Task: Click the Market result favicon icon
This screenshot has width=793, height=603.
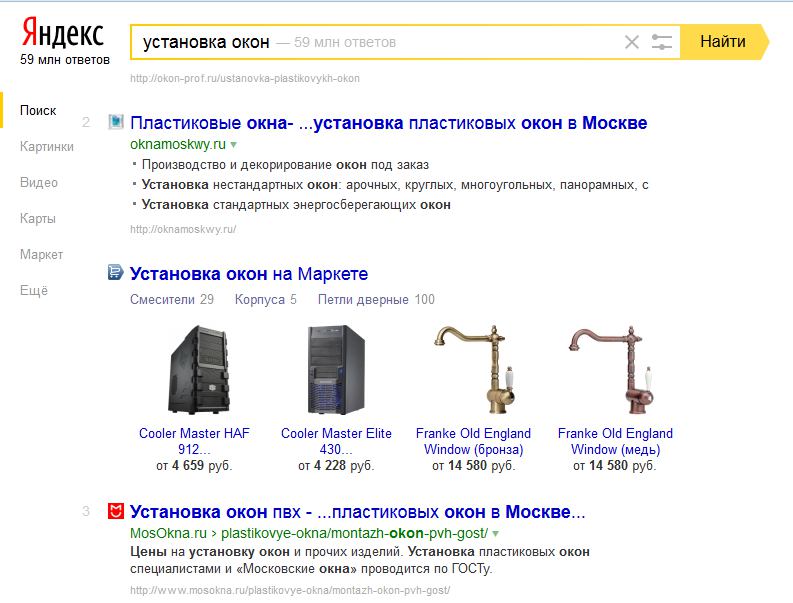Action: 115,272
